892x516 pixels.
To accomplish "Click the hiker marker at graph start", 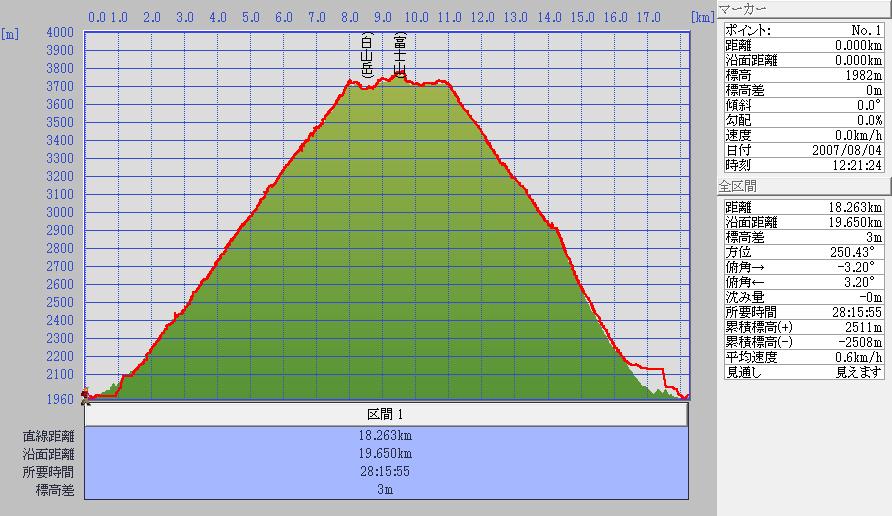I will click(86, 395).
